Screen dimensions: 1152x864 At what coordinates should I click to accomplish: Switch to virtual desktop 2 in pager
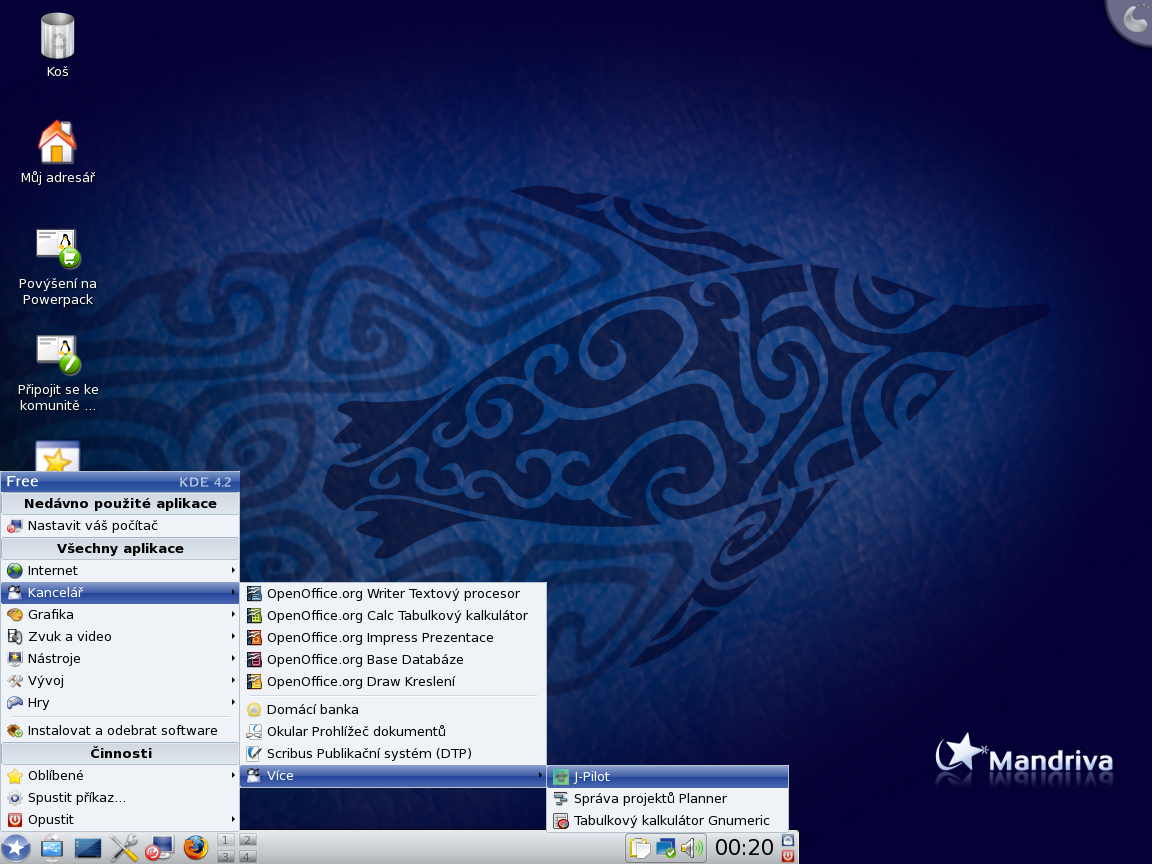[248, 840]
